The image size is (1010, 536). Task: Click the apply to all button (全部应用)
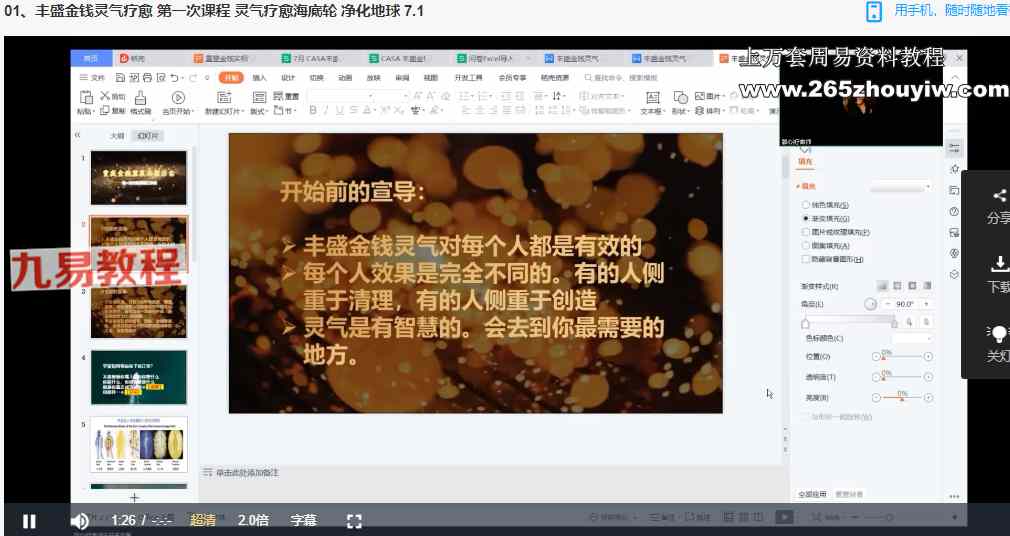[812, 494]
